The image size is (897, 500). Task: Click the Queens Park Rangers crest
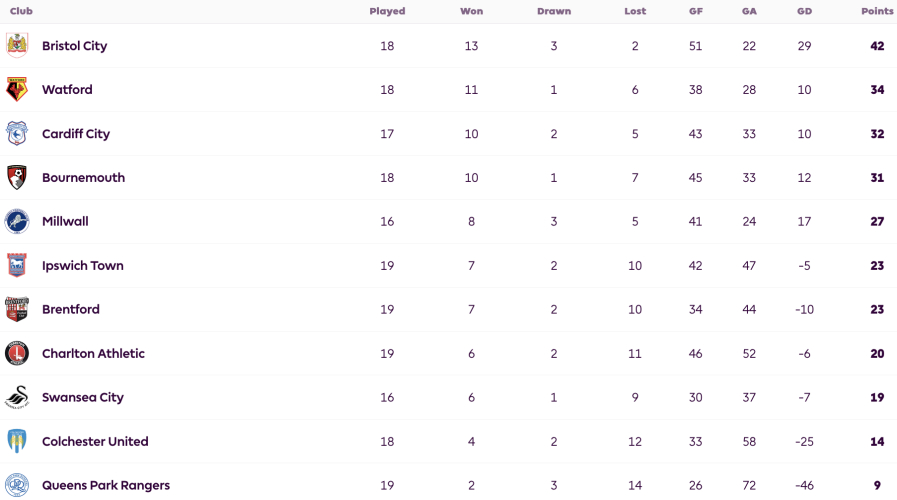(x=17, y=485)
